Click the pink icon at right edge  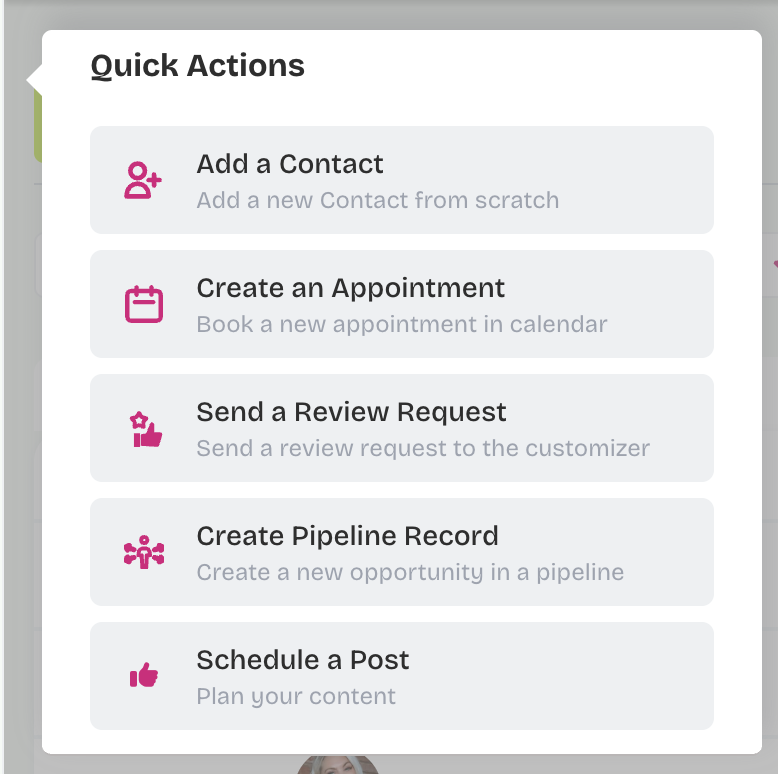click(x=774, y=264)
